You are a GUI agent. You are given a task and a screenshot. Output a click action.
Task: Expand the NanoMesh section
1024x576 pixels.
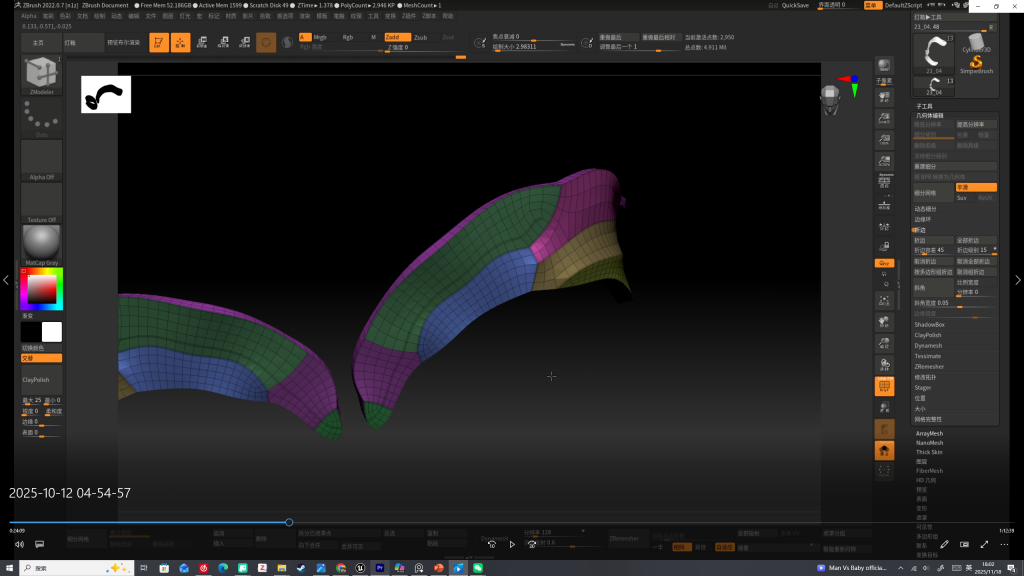pyautogui.click(x=929, y=443)
